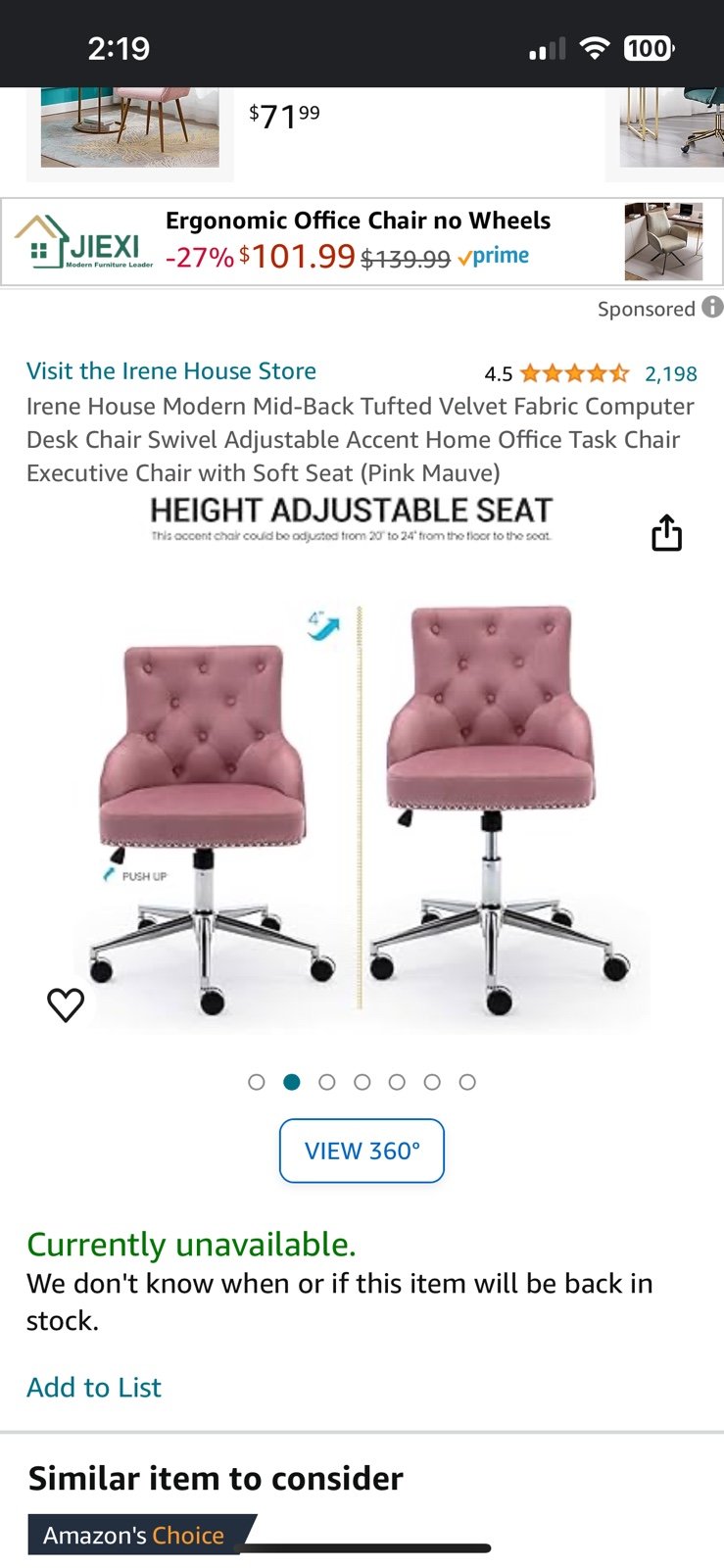Tap the battery indicator showing 100
The width and height of the screenshot is (724, 1568).
[x=649, y=48]
